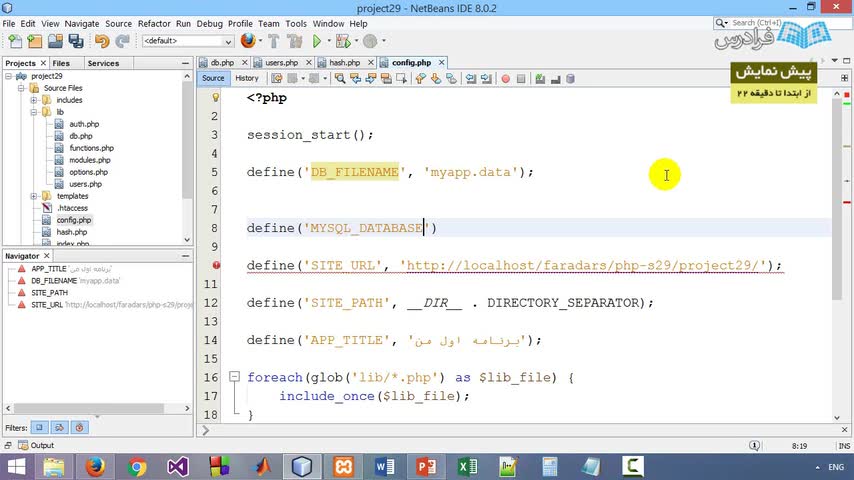Click Shift Line Left icon

coord(471,78)
